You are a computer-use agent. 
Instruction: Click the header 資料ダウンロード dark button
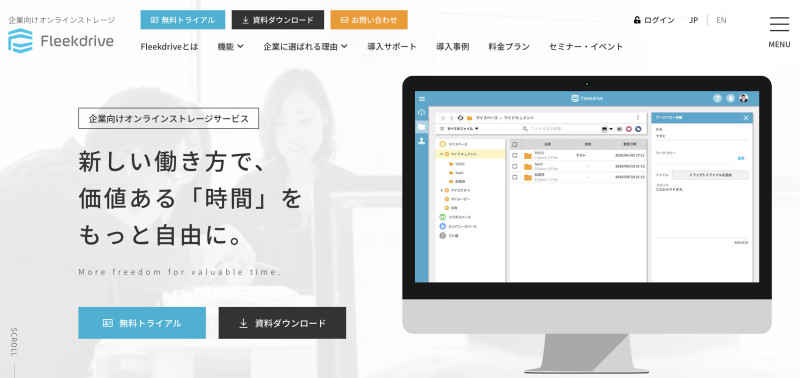pyautogui.click(x=278, y=20)
